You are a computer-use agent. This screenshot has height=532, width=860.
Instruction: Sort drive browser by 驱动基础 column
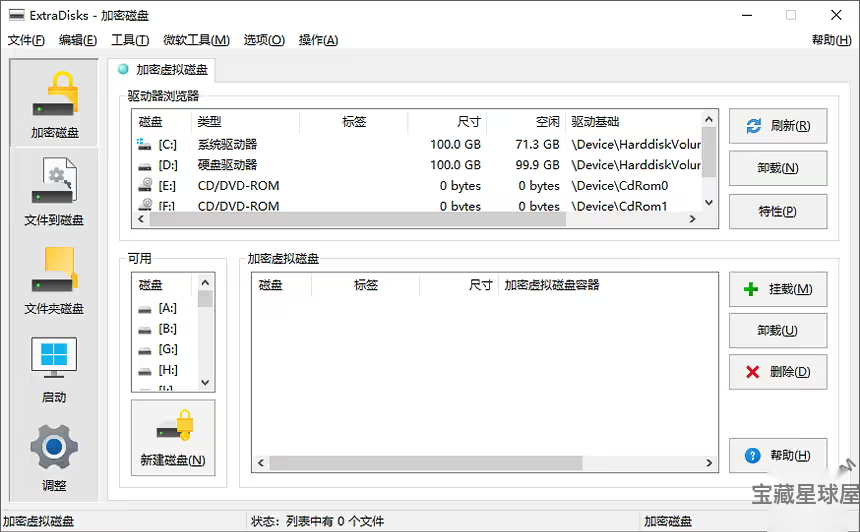click(633, 122)
